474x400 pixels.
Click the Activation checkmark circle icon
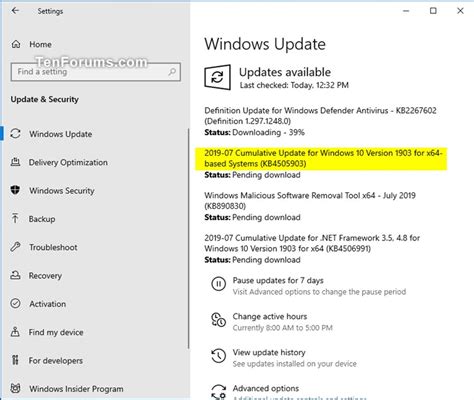[15, 304]
